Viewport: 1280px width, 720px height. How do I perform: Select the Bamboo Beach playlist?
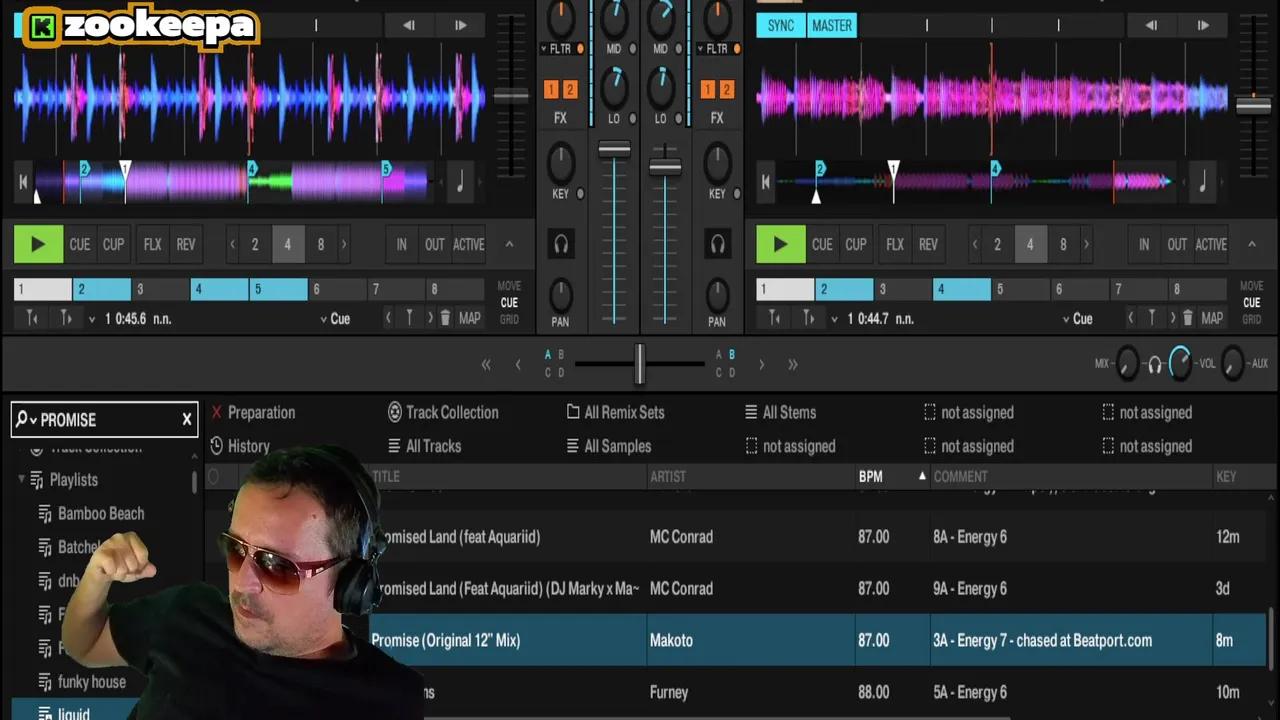point(101,514)
